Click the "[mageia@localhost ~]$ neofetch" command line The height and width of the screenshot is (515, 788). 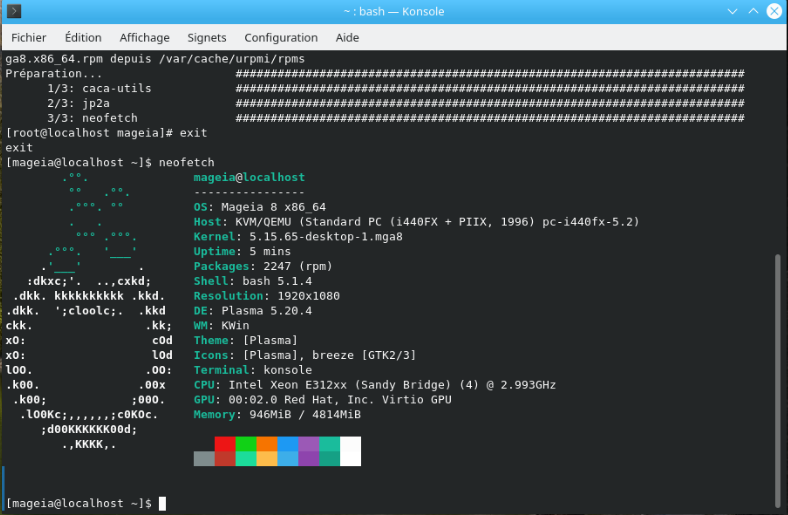[x=110, y=162]
